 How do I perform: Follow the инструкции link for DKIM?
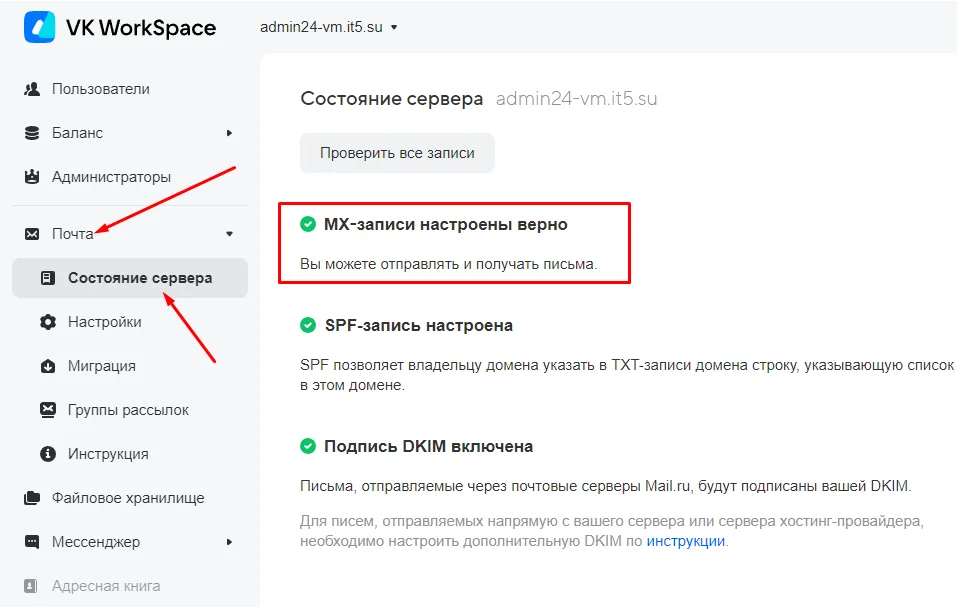[x=685, y=541]
